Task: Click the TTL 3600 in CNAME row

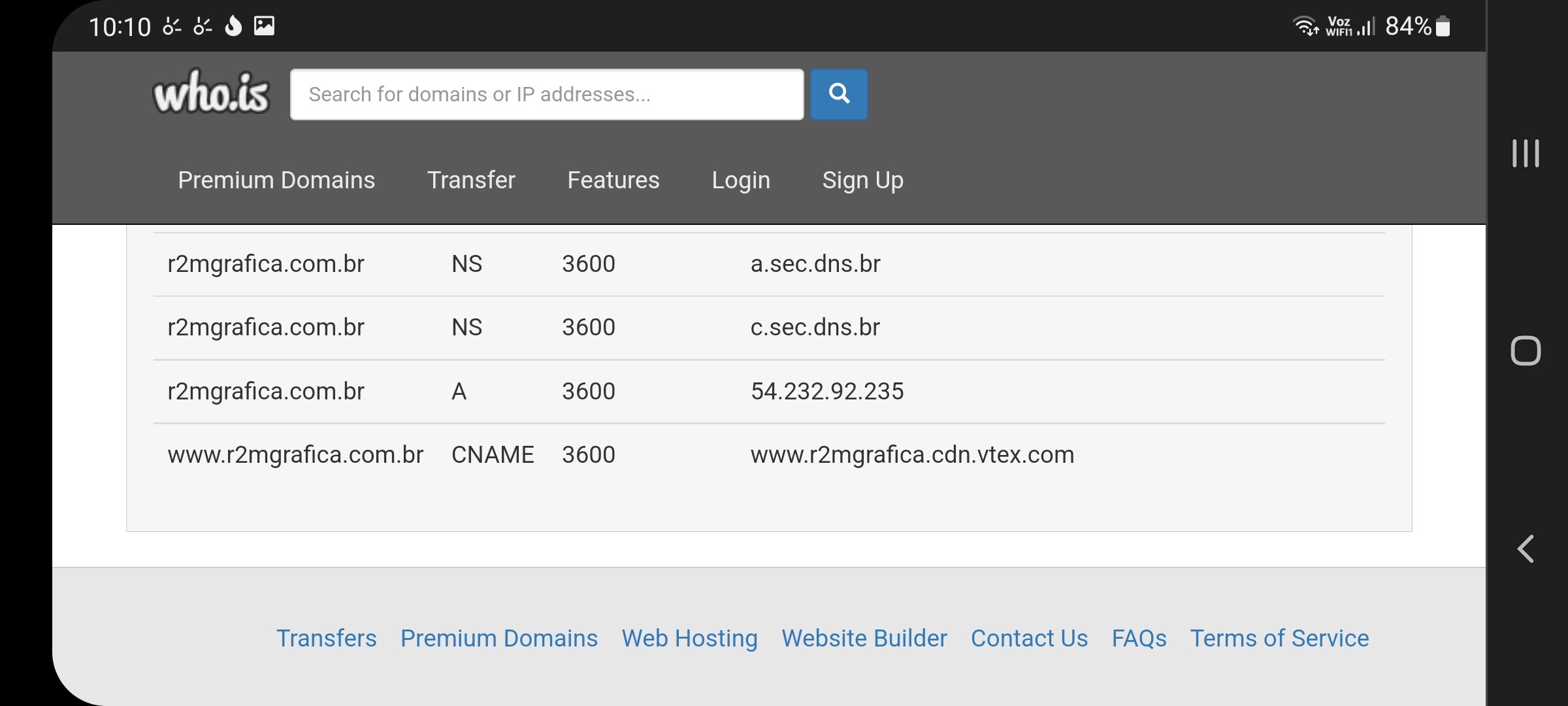Action: pos(589,455)
